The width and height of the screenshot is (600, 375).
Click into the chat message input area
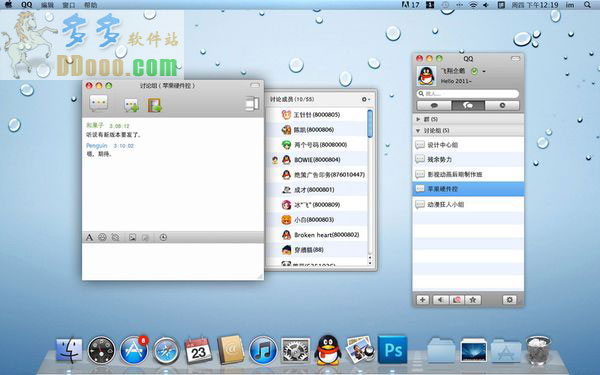coord(173,261)
